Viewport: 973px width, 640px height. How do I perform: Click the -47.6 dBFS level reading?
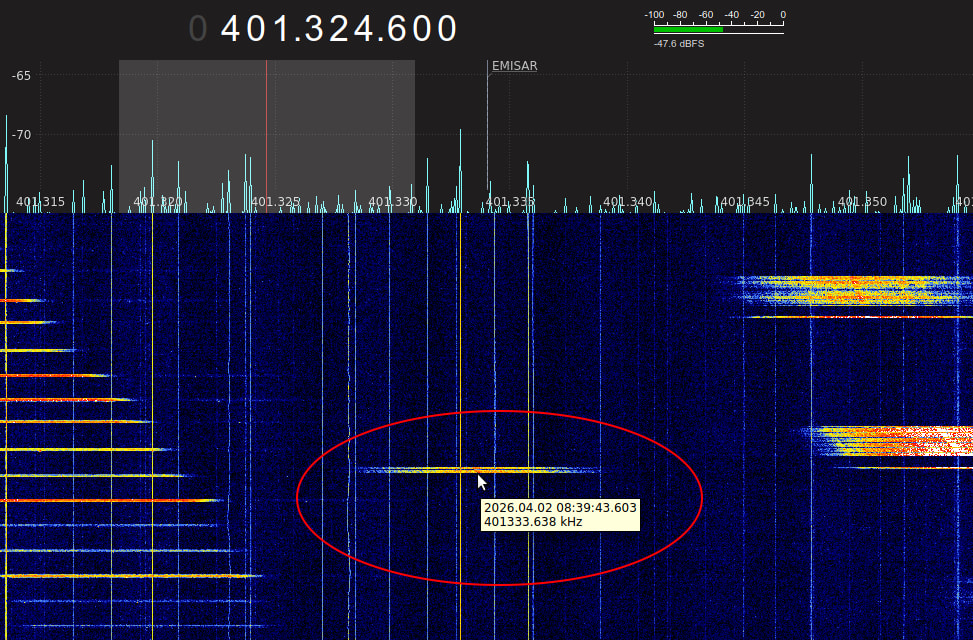679,43
